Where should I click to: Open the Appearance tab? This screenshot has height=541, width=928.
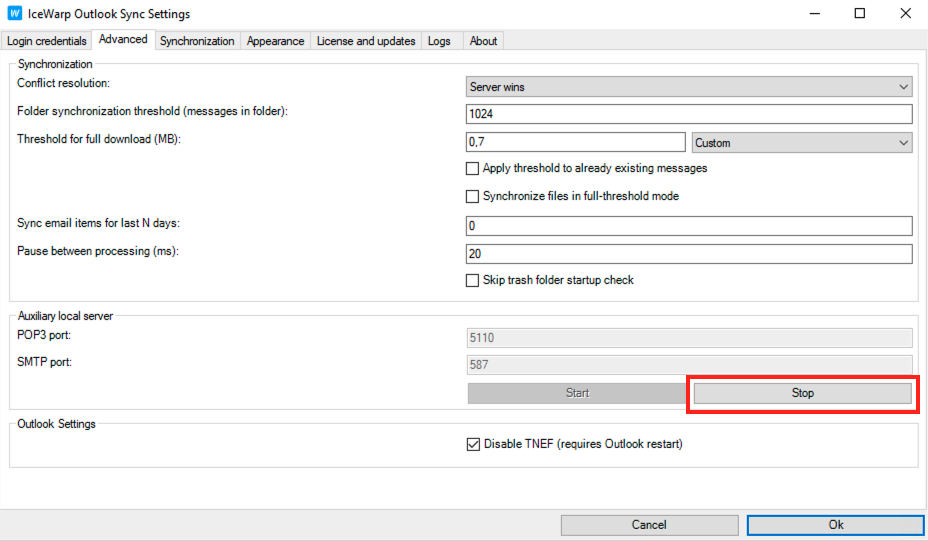[x=275, y=41]
